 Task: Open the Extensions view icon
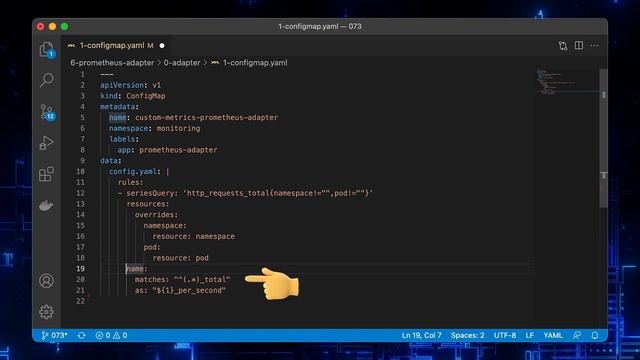point(46,174)
